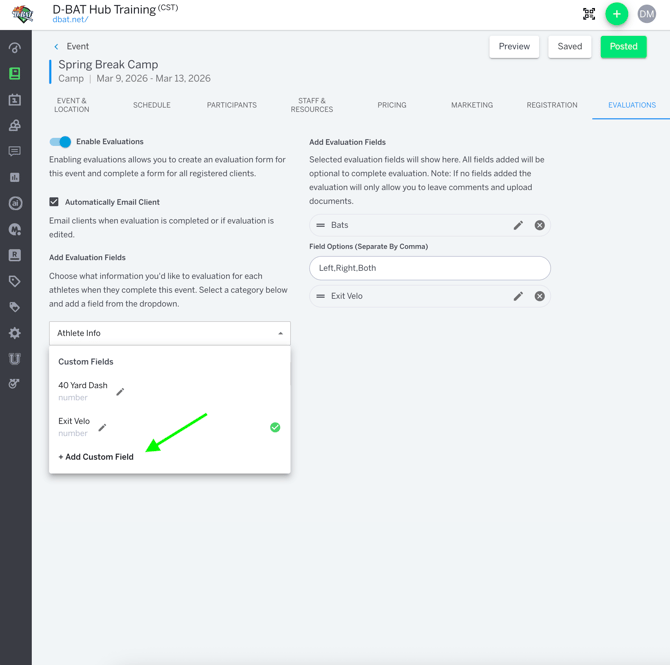Open the dashboard gauge icon in sidebar
670x665 pixels.
click(x=15, y=48)
